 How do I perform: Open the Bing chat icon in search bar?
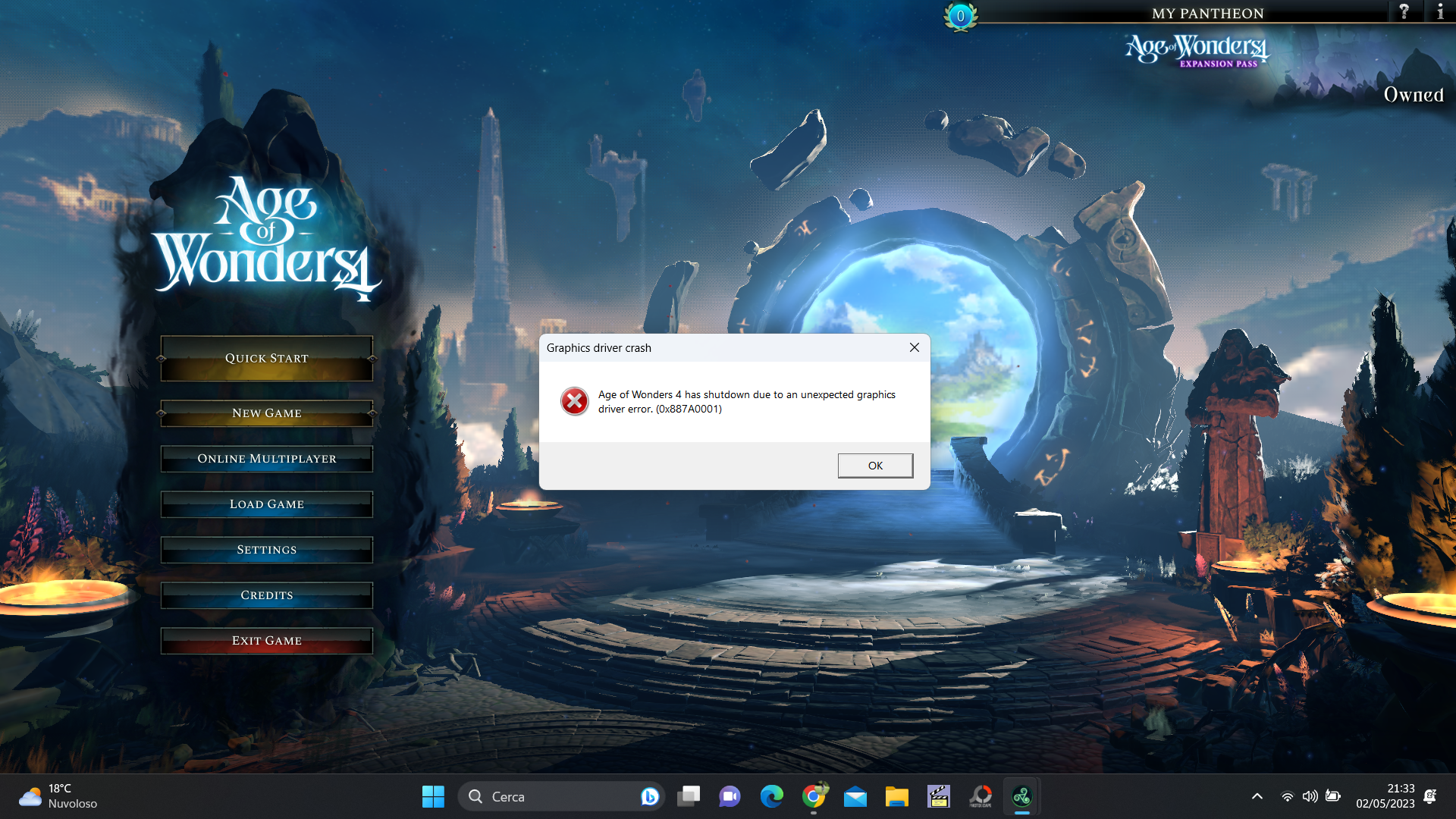point(649,796)
